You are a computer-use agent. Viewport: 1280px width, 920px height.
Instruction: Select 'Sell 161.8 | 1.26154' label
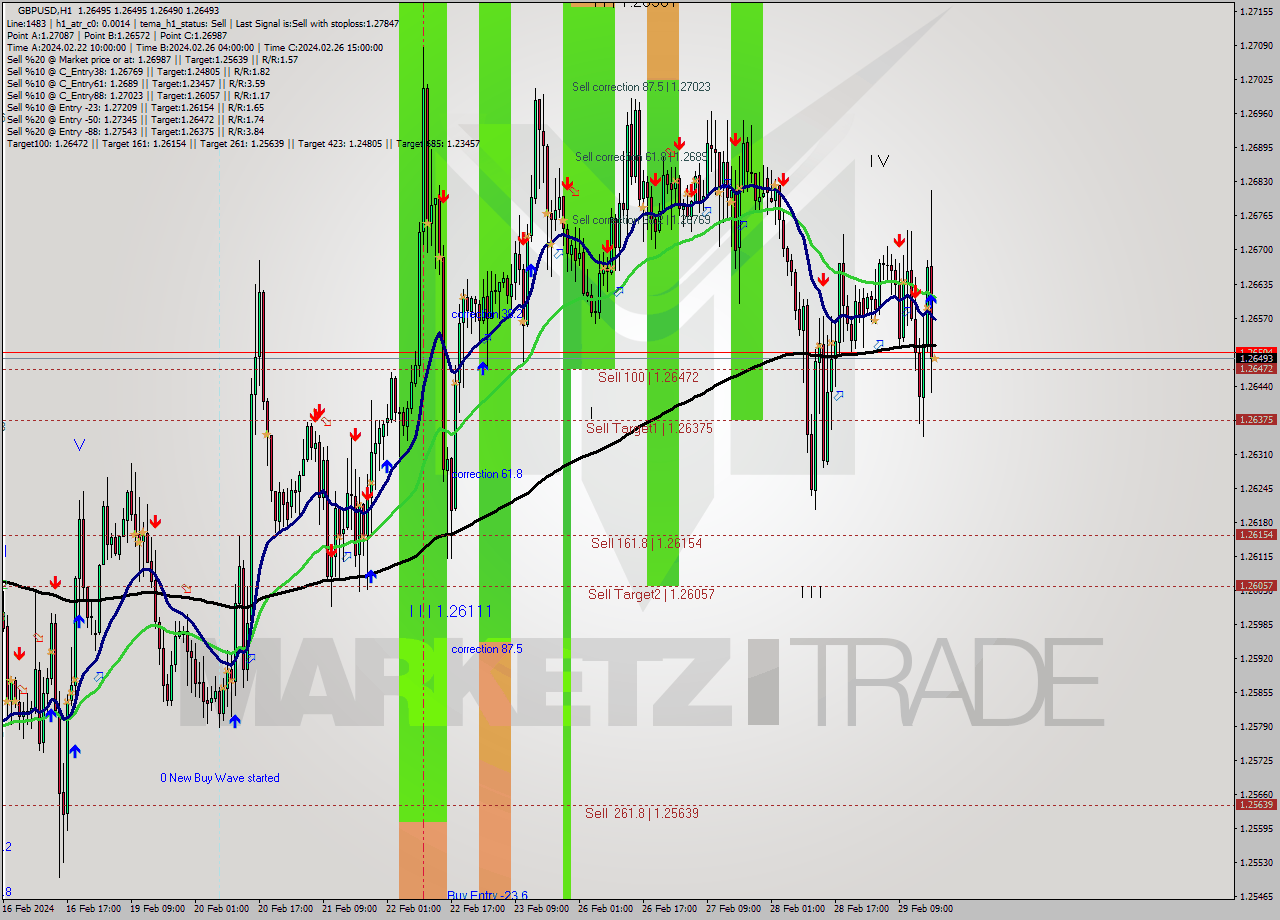pyautogui.click(x=646, y=543)
